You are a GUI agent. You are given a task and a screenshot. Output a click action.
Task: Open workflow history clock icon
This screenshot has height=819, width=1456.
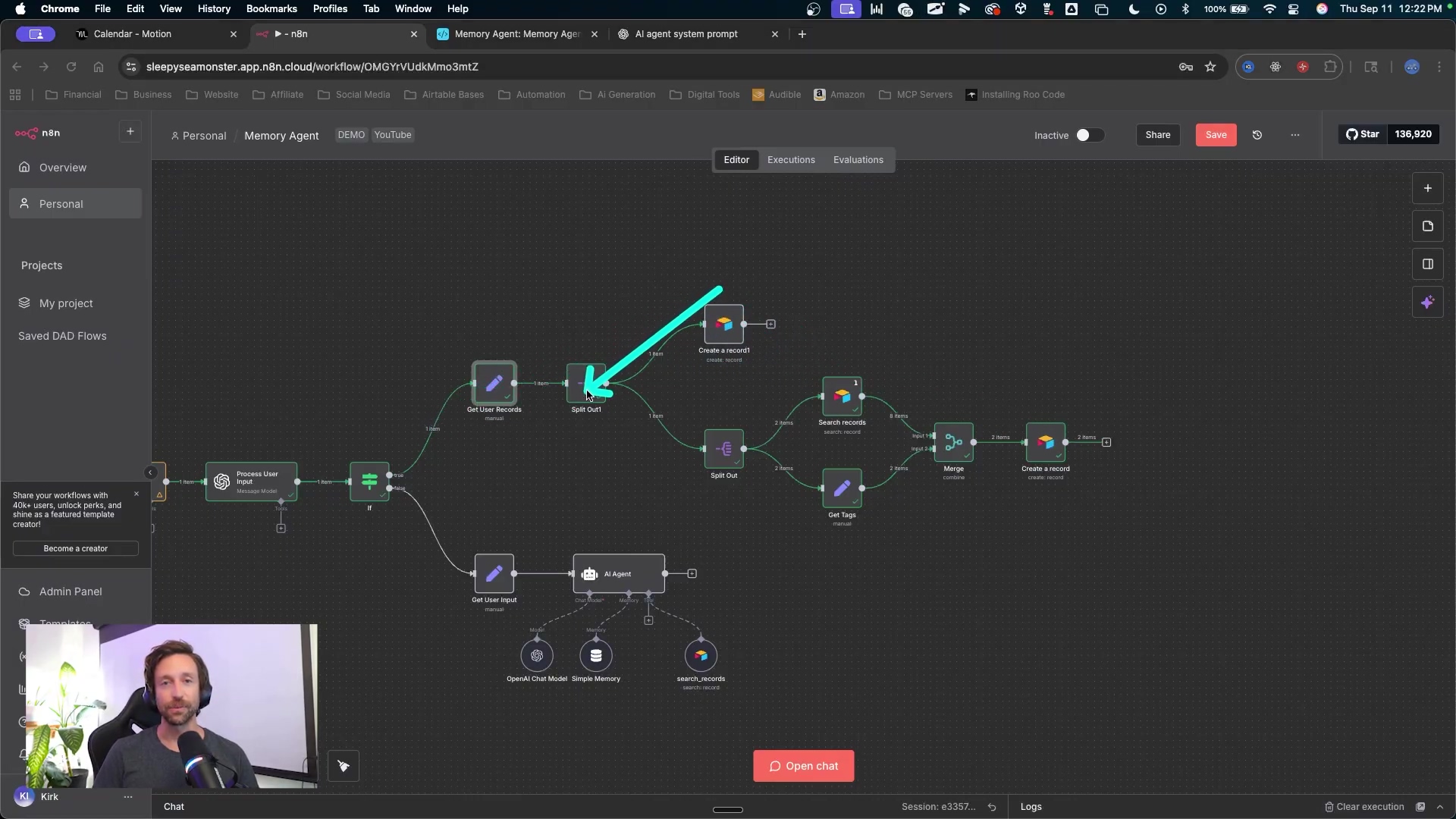point(1257,135)
